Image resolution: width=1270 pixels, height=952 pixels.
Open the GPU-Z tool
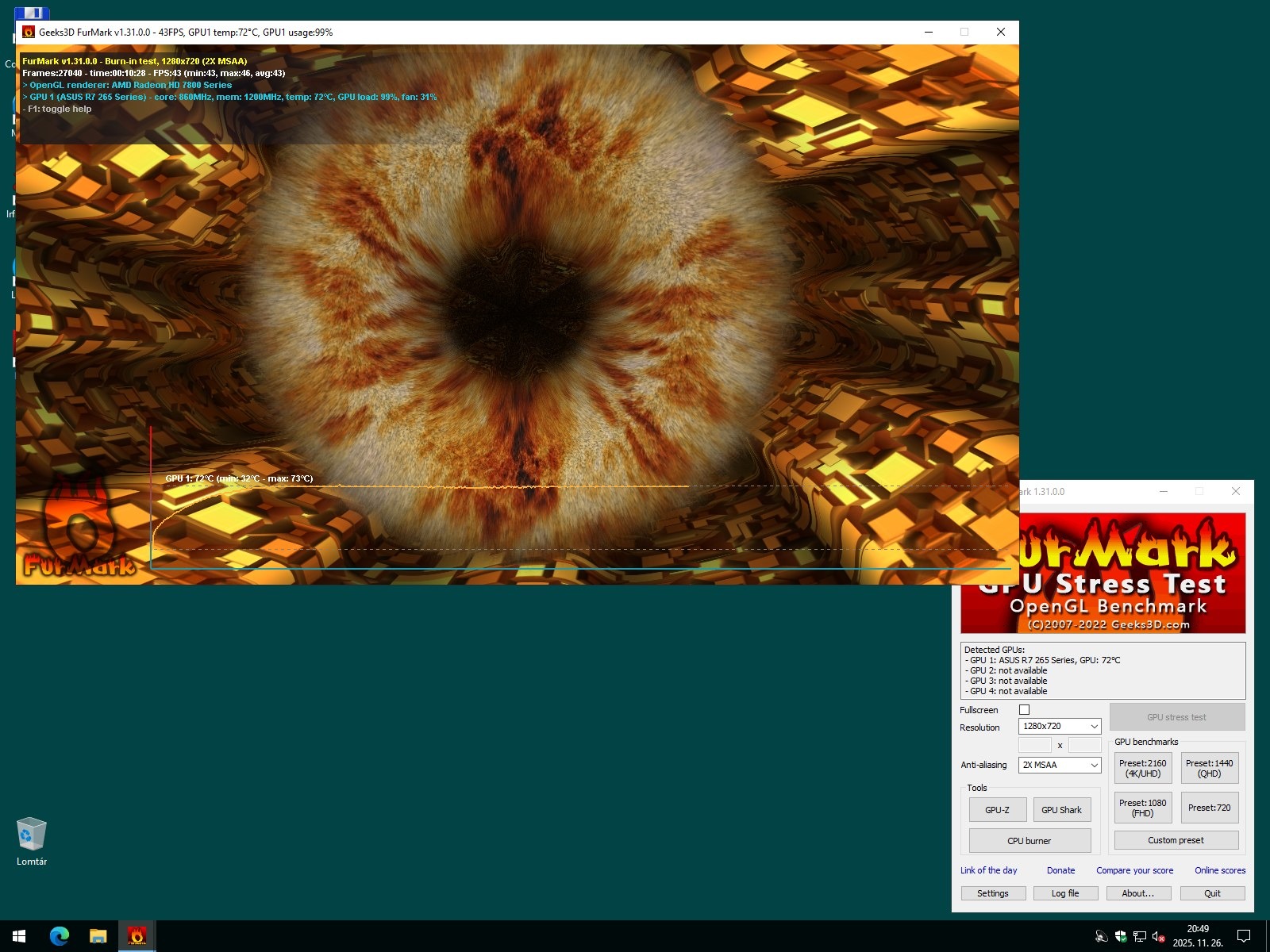998,810
